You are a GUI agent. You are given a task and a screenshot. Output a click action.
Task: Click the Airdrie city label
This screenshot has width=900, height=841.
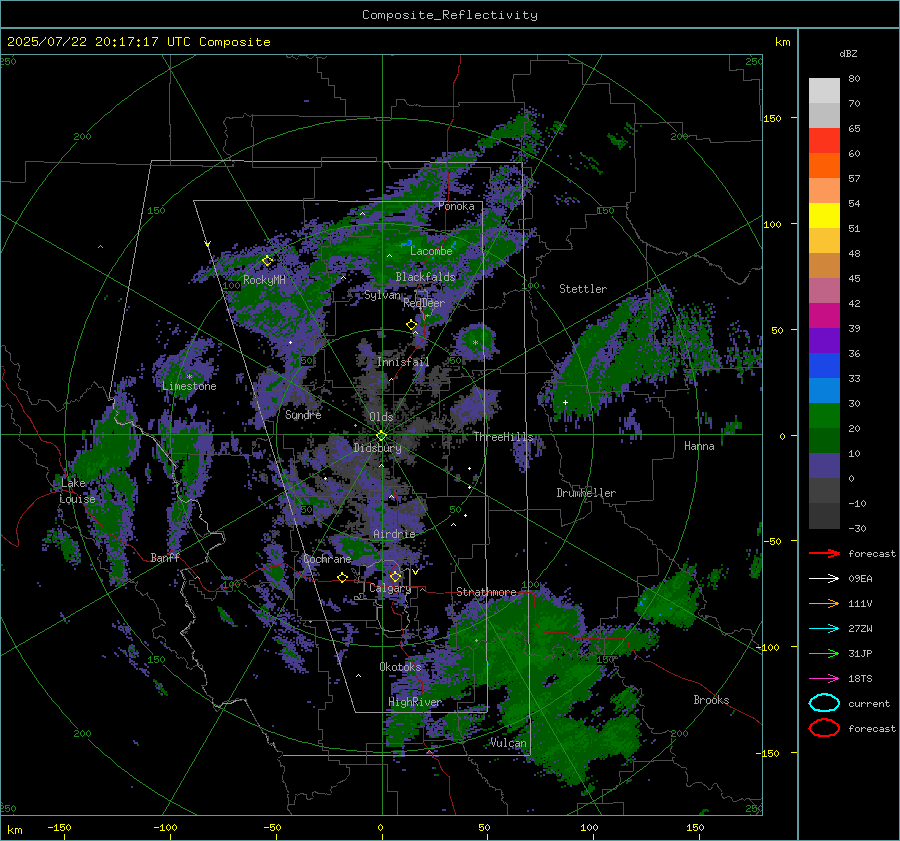click(x=394, y=534)
